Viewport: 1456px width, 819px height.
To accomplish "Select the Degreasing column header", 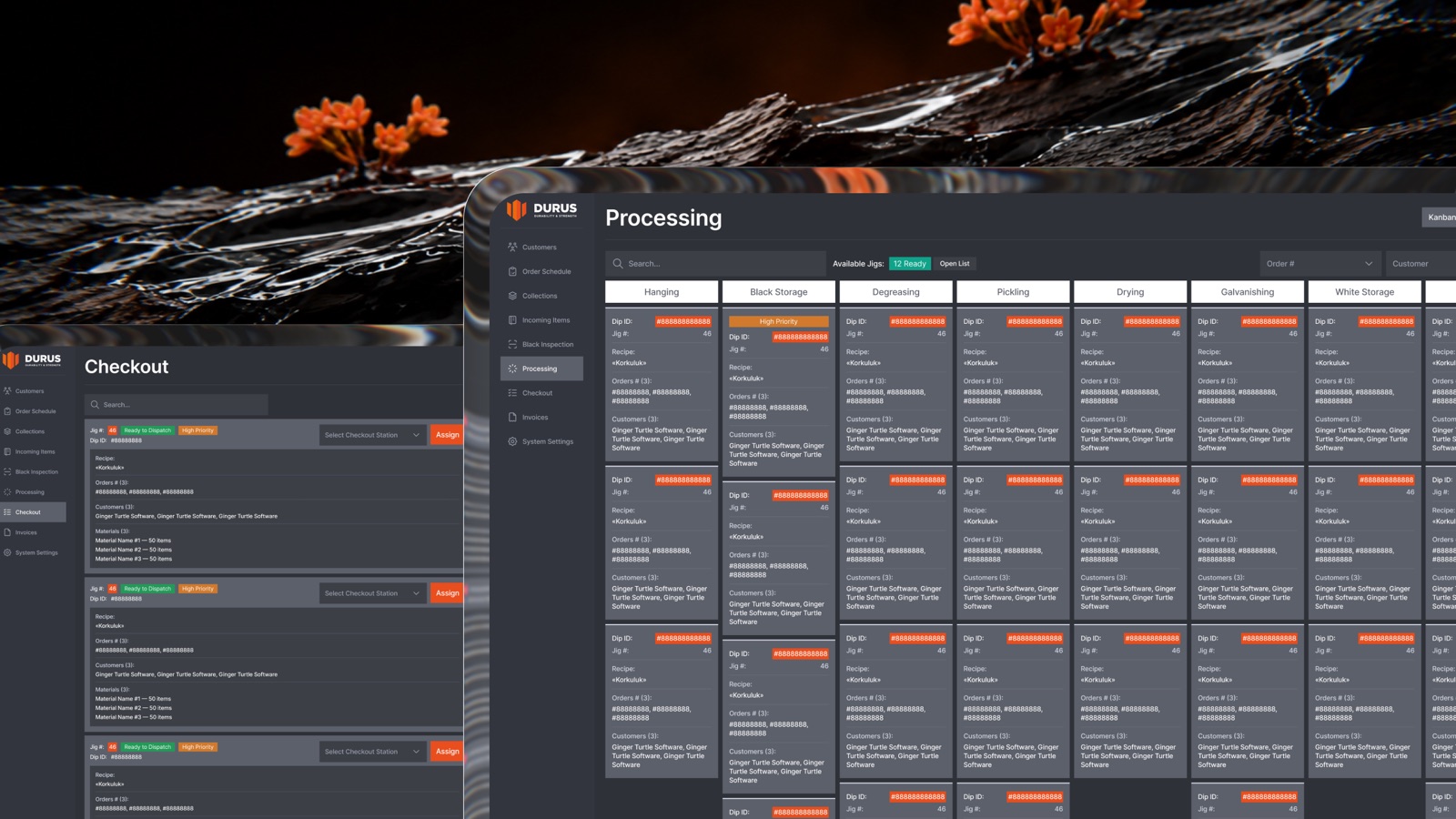I will click(x=896, y=292).
